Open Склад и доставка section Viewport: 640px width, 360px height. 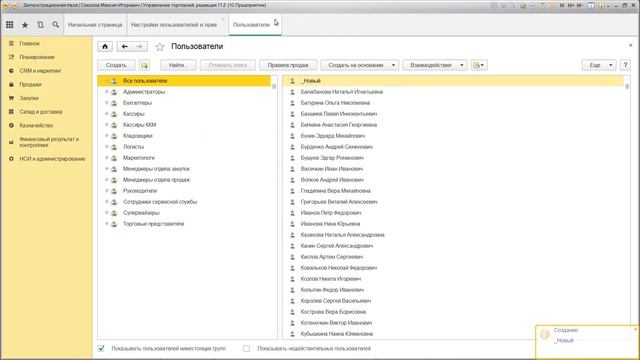(41, 111)
